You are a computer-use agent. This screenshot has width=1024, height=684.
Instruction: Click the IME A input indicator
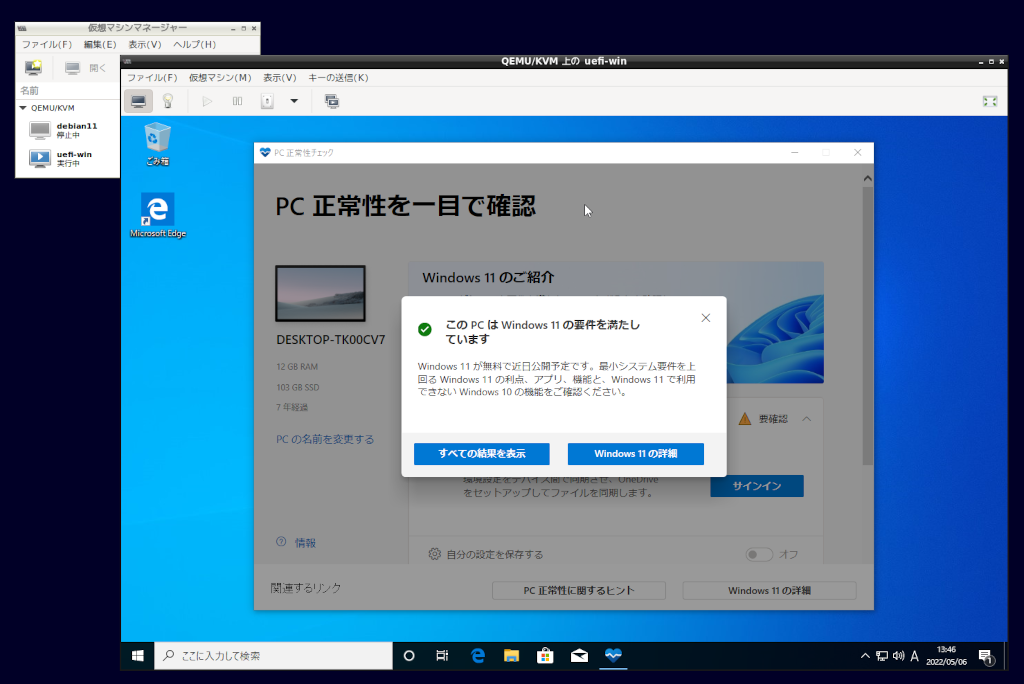coord(914,656)
